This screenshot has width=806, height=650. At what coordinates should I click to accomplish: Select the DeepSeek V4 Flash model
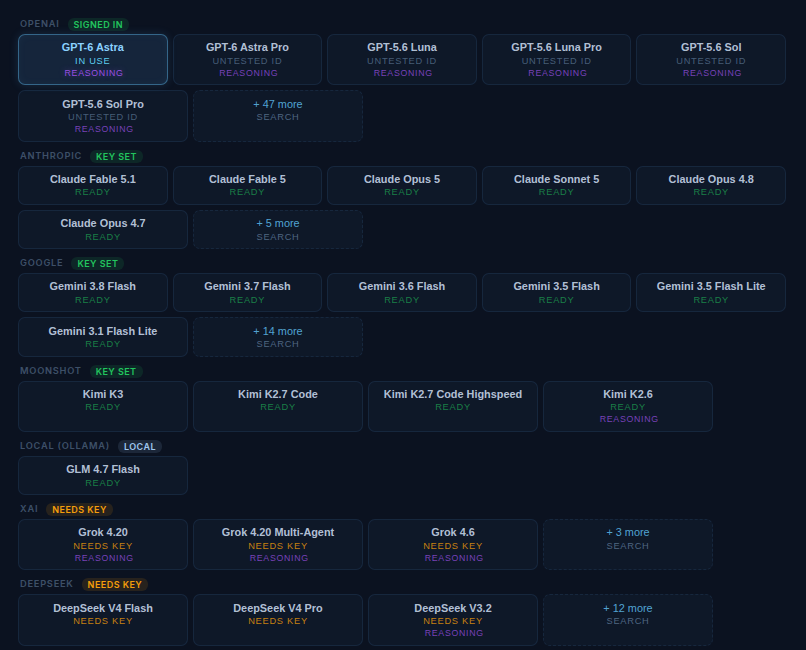103,620
